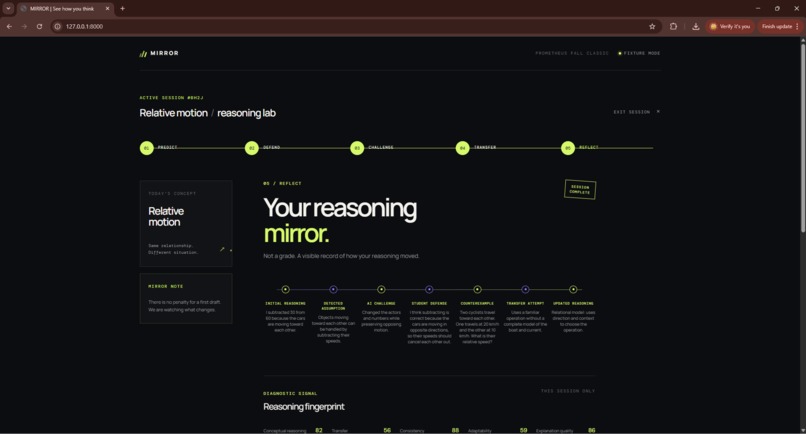
Task: Click the Counterexample timeline node
Action: pos(477,290)
